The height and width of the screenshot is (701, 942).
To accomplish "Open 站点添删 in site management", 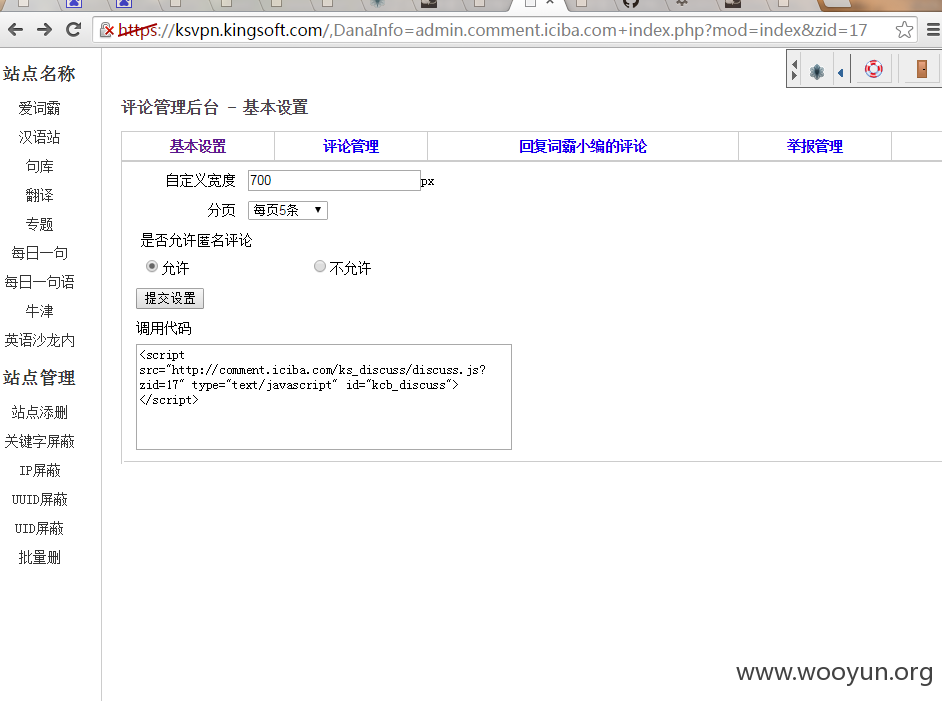I will pyautogui.click(x=40, y=412).
